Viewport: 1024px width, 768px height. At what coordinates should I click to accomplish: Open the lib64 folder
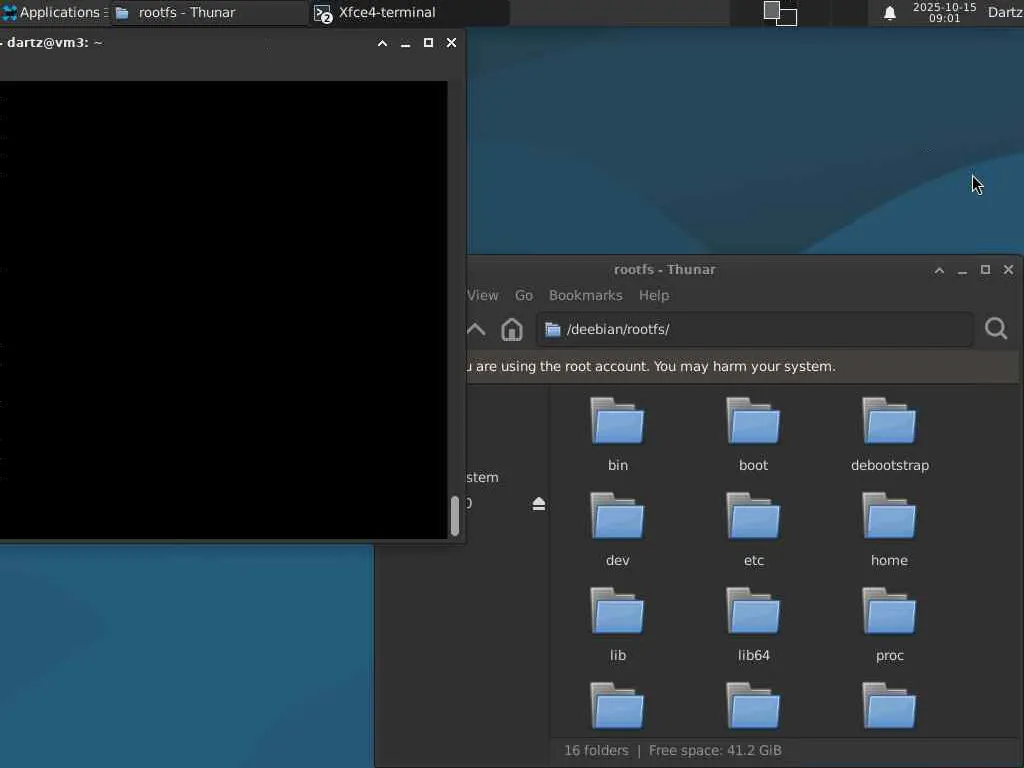[753, 624]
